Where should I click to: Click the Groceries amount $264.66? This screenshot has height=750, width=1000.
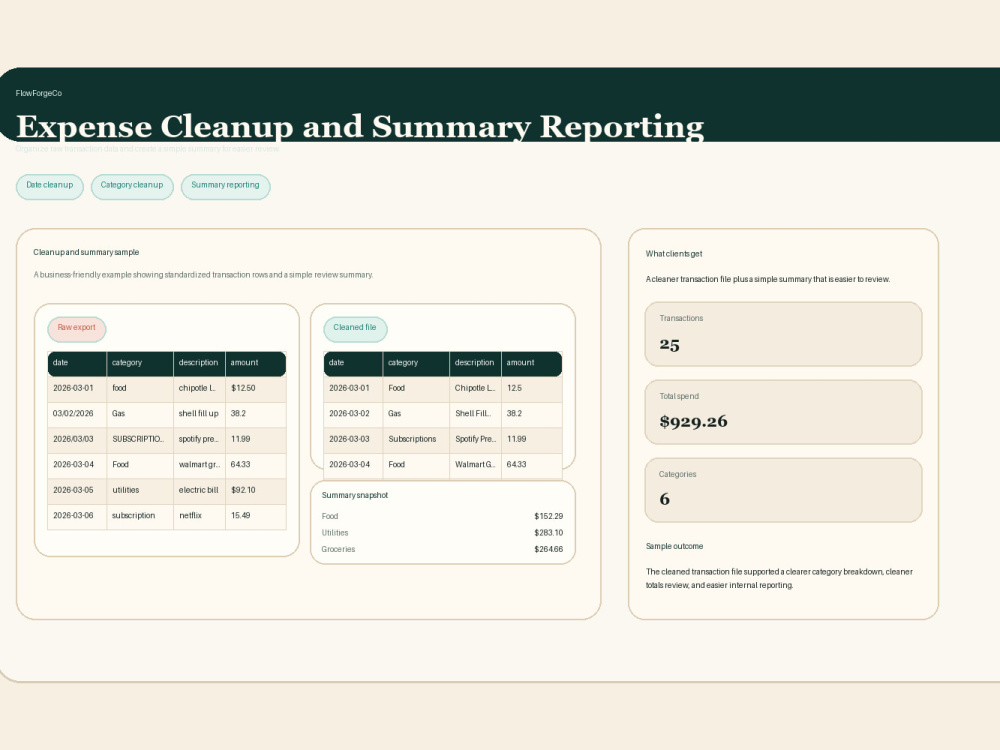pos(548,549)
